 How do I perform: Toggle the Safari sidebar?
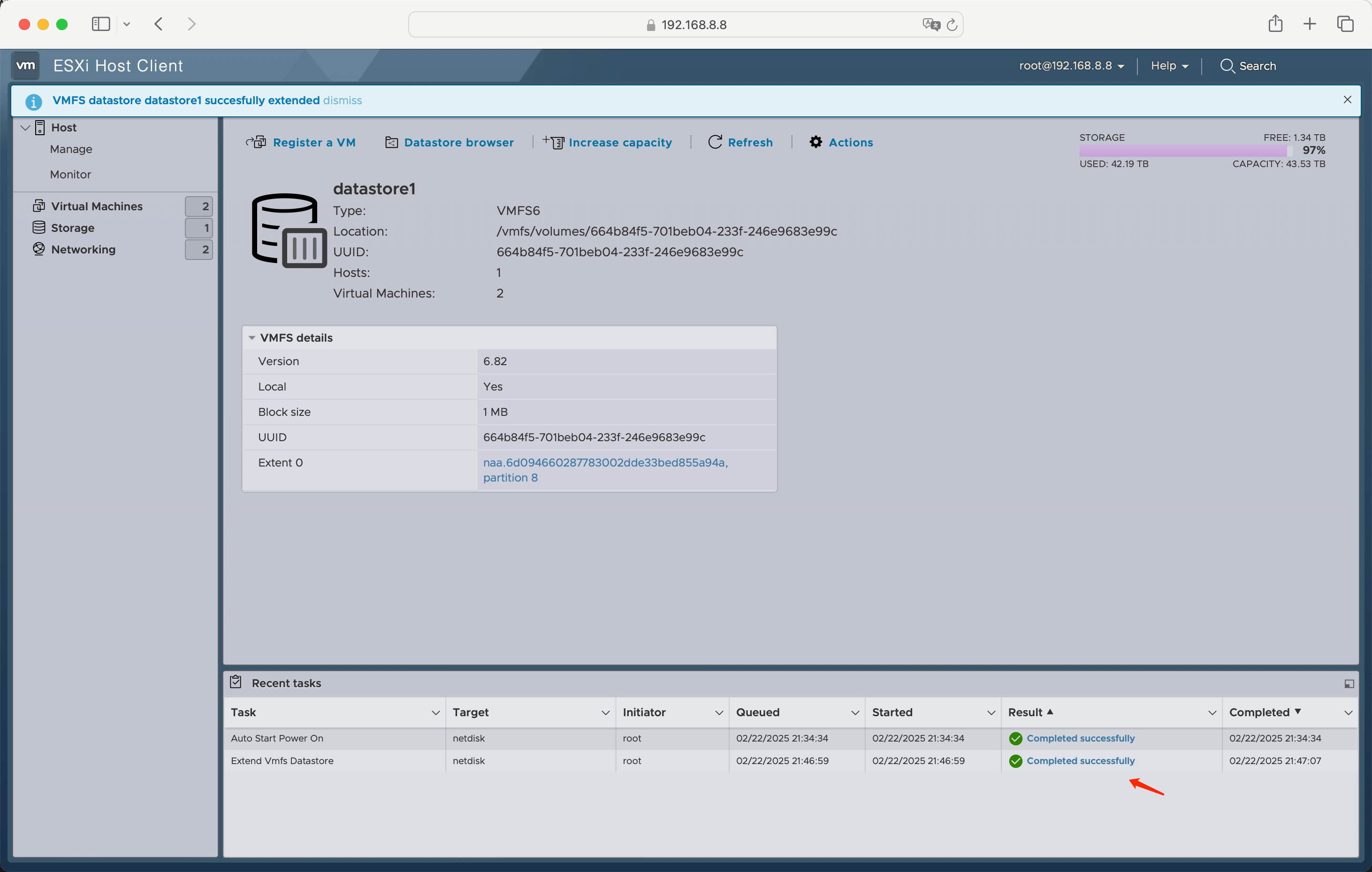point(101,24)
